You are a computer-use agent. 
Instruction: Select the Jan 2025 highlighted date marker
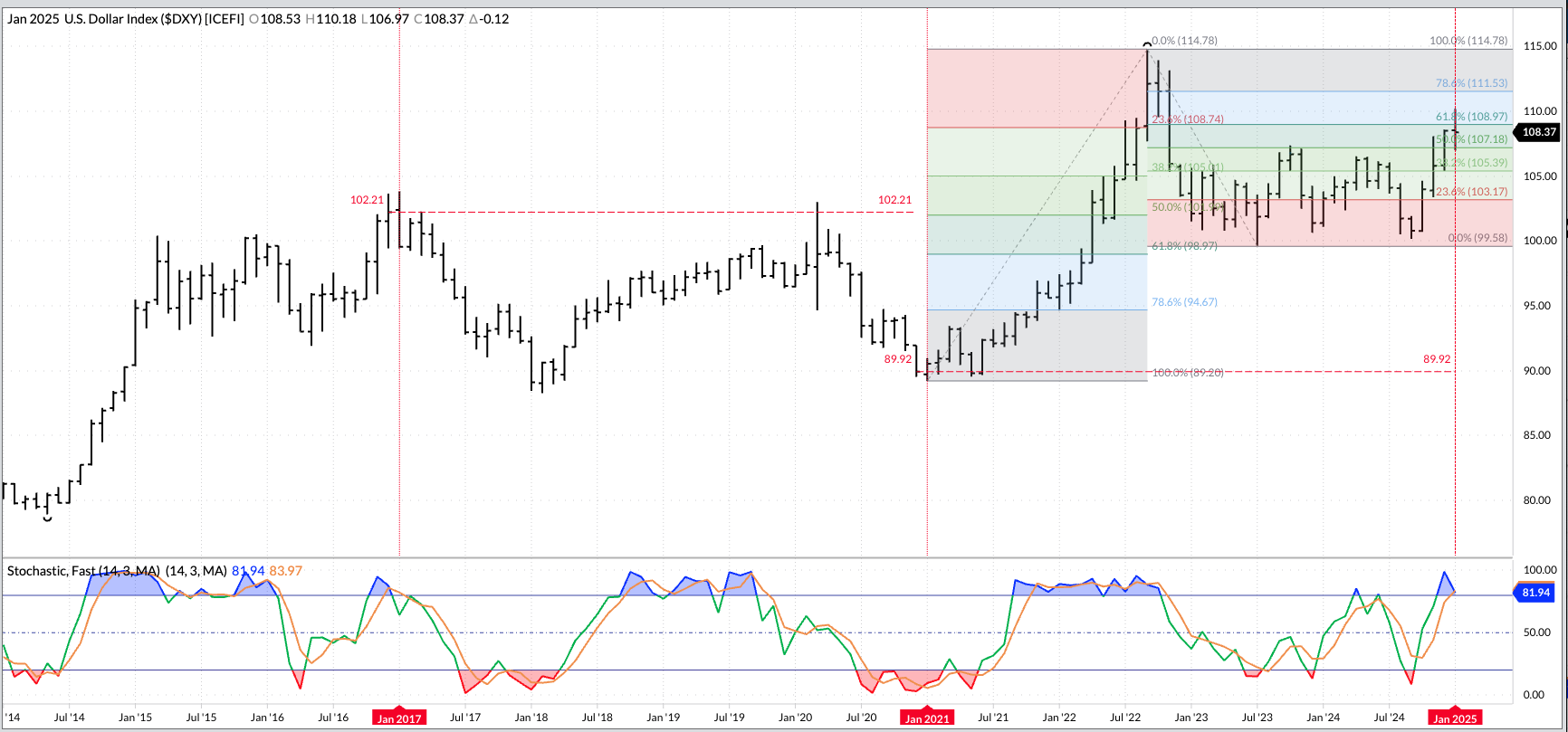[x=1454, y=718]
